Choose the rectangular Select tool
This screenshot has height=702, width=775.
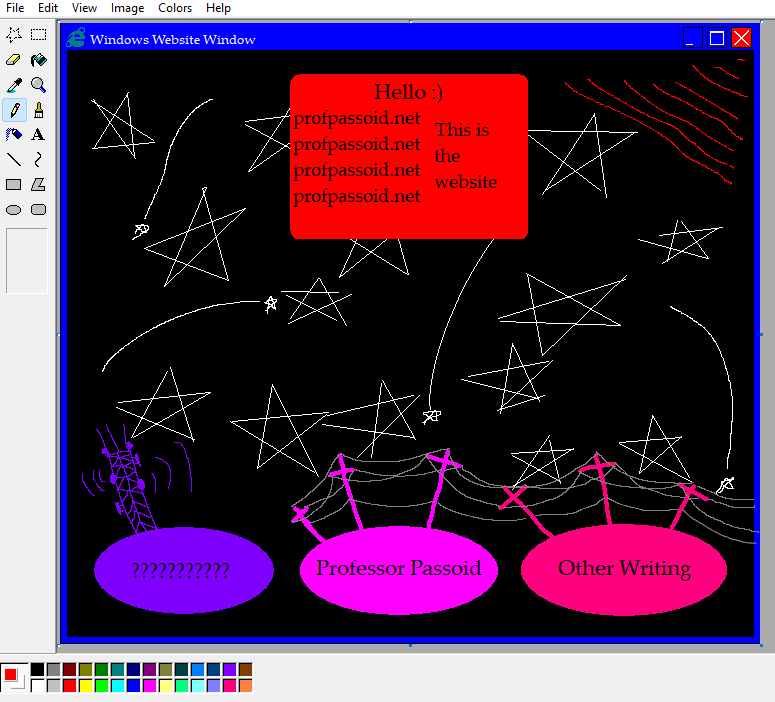[38, 35]
